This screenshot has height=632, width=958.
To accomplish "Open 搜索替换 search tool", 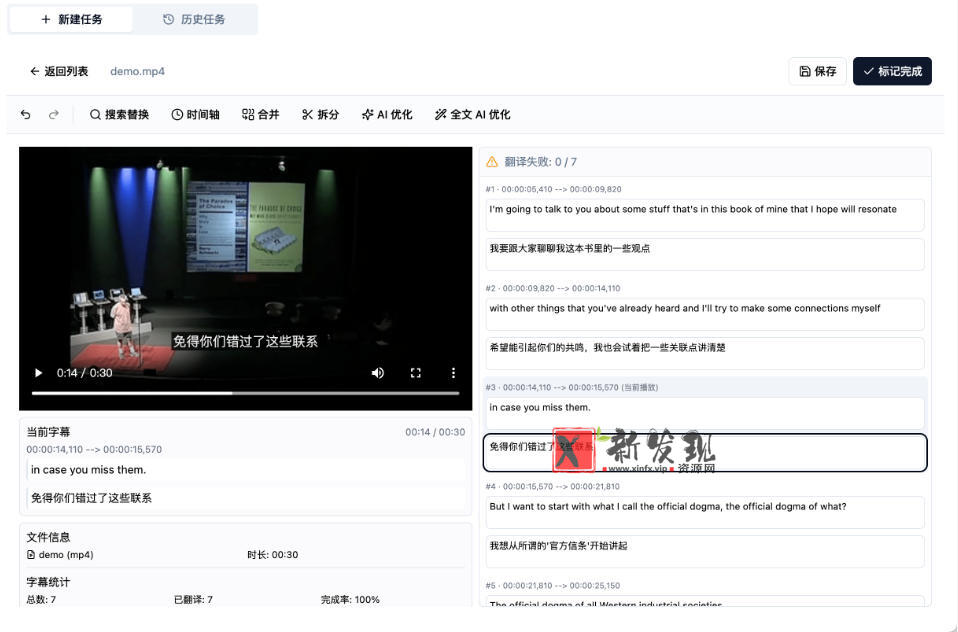I will click(119, 114).
